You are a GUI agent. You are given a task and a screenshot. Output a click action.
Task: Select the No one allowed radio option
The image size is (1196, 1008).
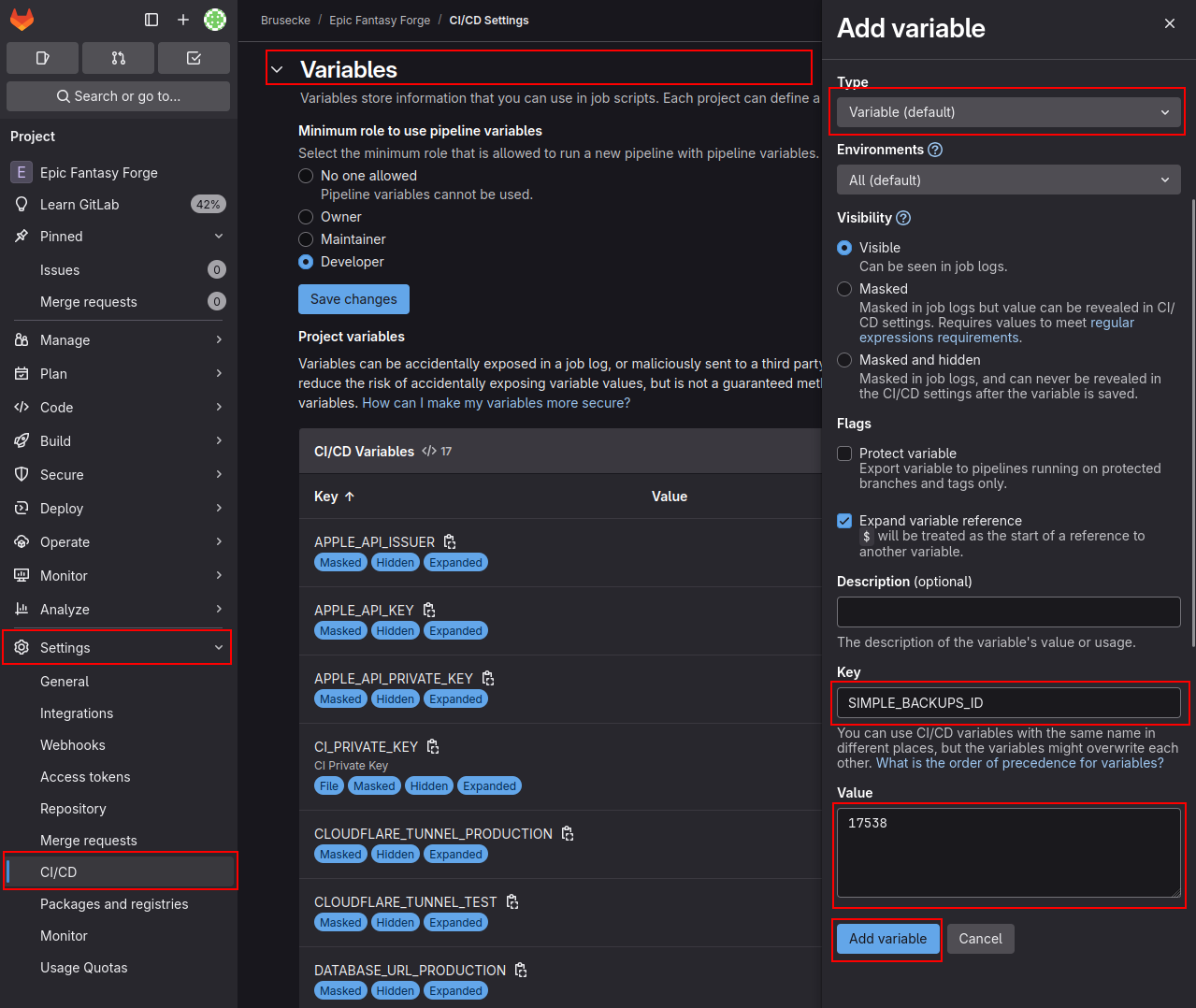pyautogui.click(x=306, y=176)
